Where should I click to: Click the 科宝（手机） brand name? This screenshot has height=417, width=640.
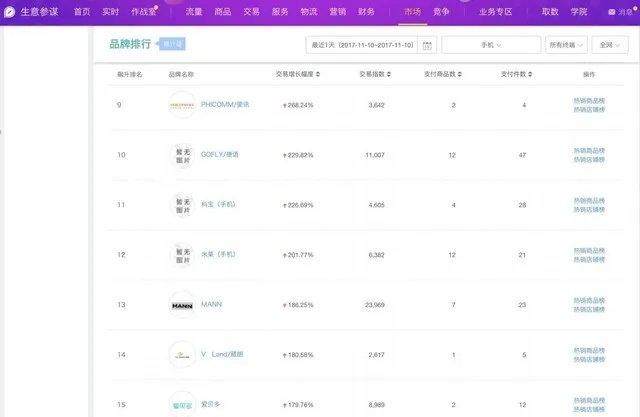pyautogui.click(x=218, y=204)
